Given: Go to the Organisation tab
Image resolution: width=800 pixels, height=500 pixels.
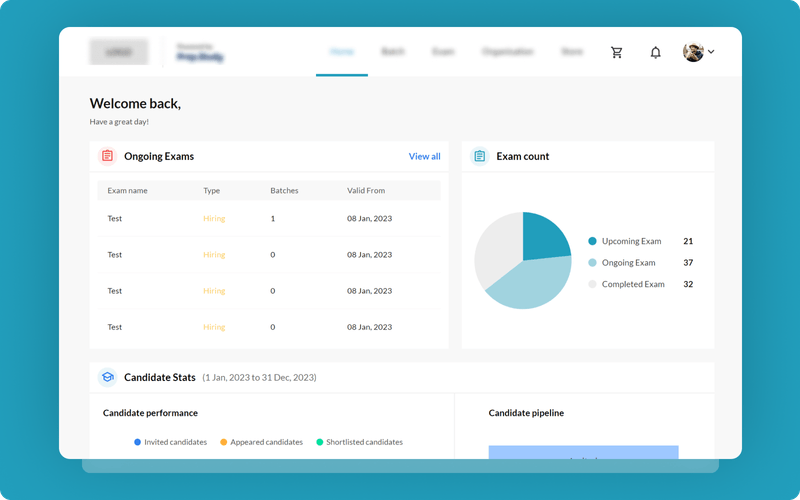Looking at the screenshot, I should tap(508, 52).
